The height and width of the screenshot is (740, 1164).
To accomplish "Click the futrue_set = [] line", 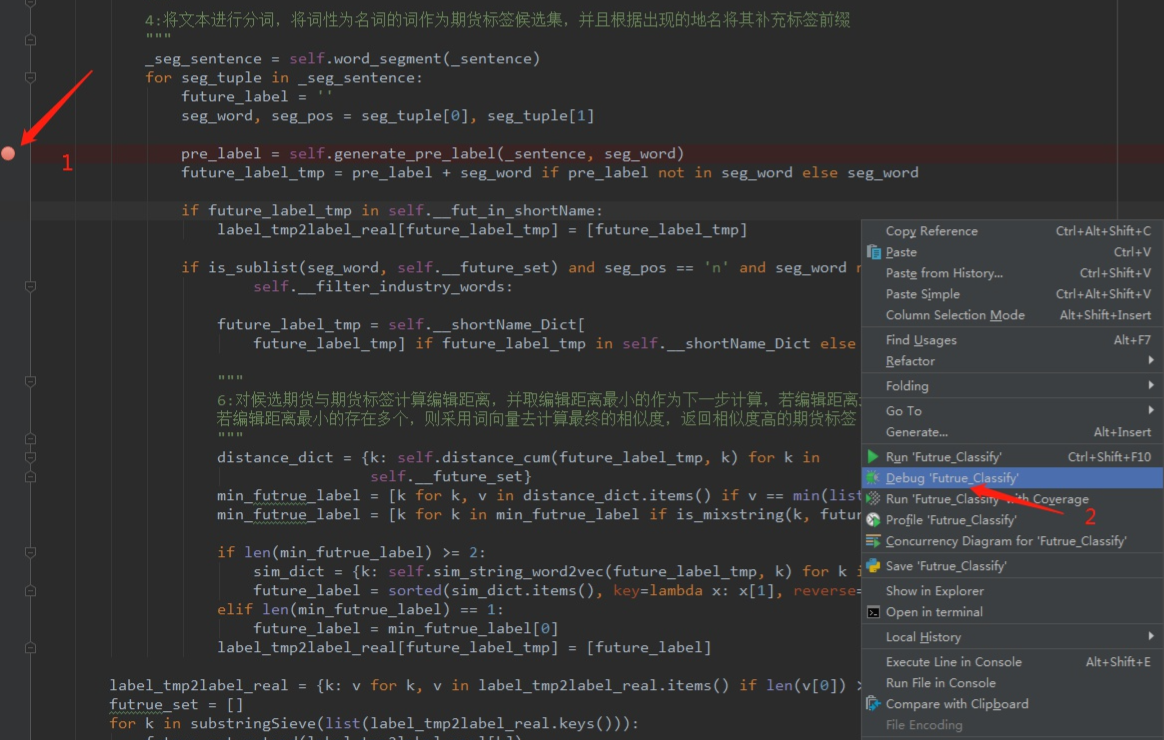I will (x=177, y=704).
